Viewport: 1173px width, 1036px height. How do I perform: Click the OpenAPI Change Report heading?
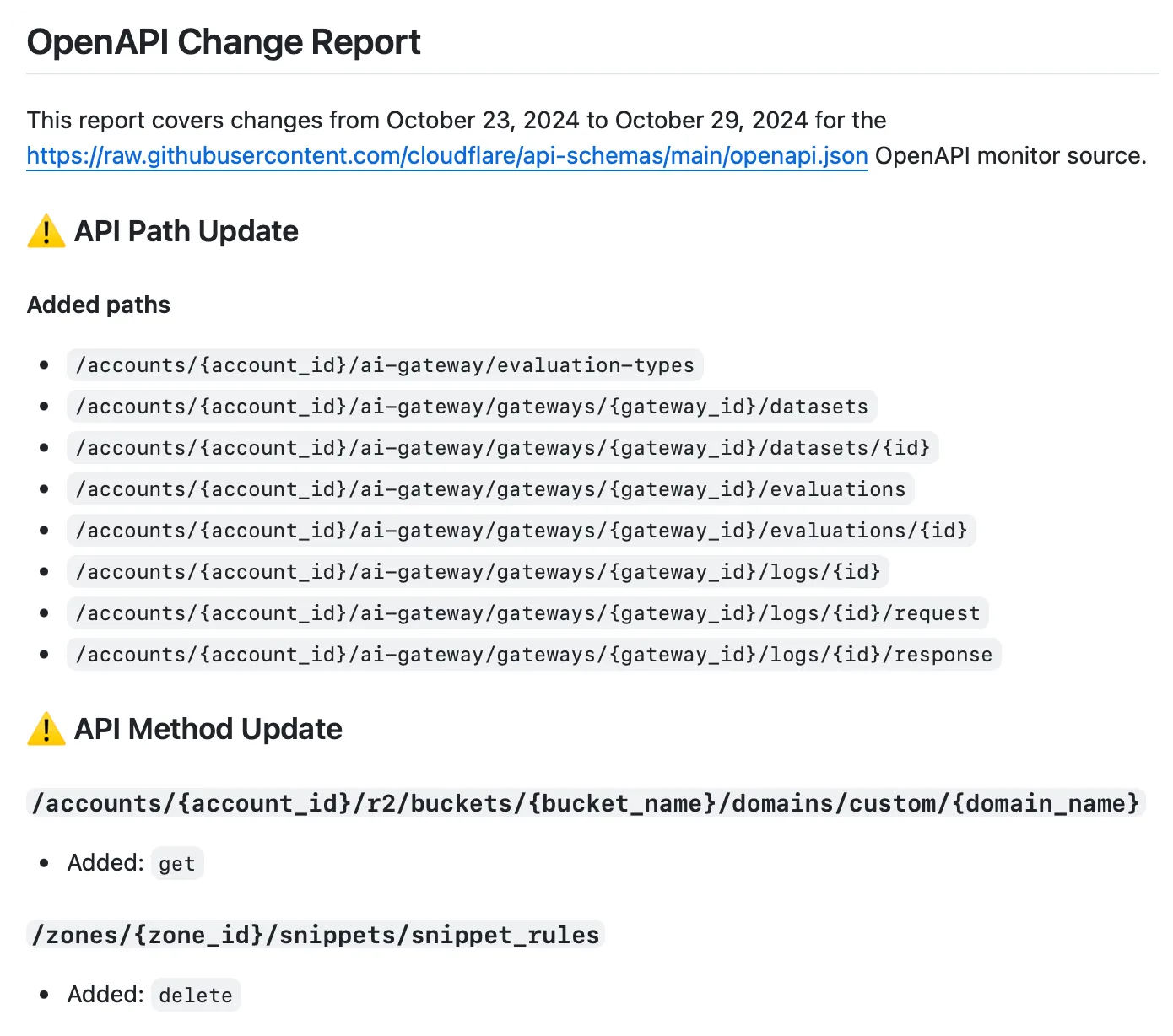(224, 42)
